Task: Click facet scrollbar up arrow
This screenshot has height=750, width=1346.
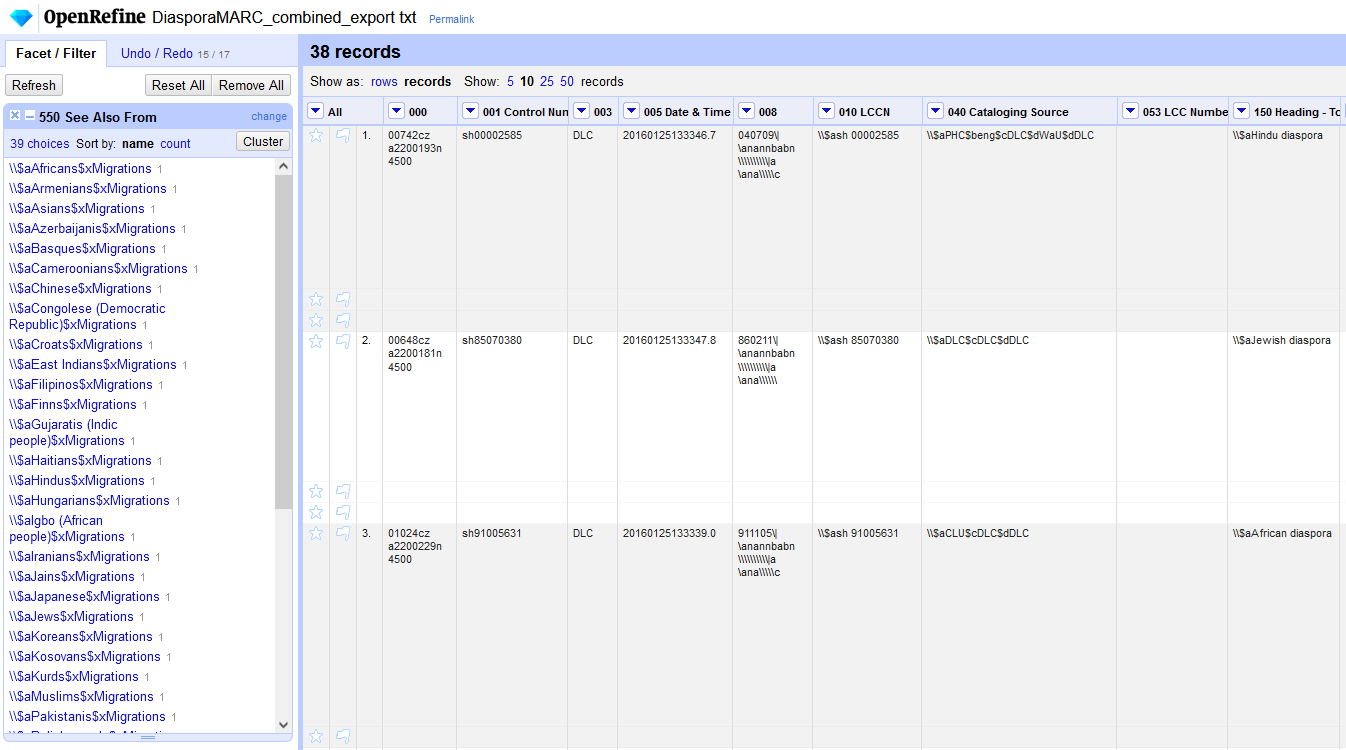Action: 283,166
